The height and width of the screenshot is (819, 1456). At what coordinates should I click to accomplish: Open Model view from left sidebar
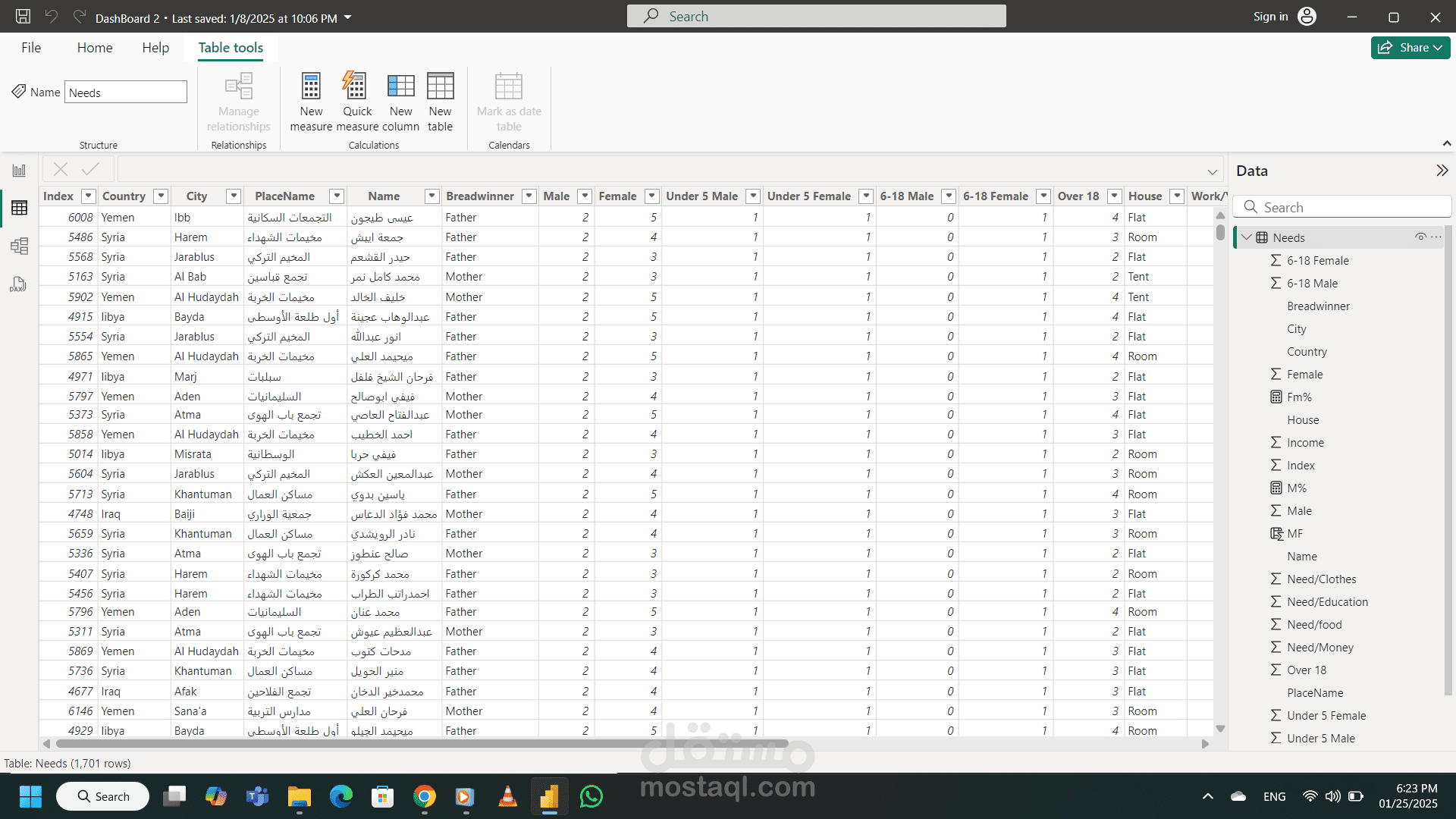tap(19, 246)
